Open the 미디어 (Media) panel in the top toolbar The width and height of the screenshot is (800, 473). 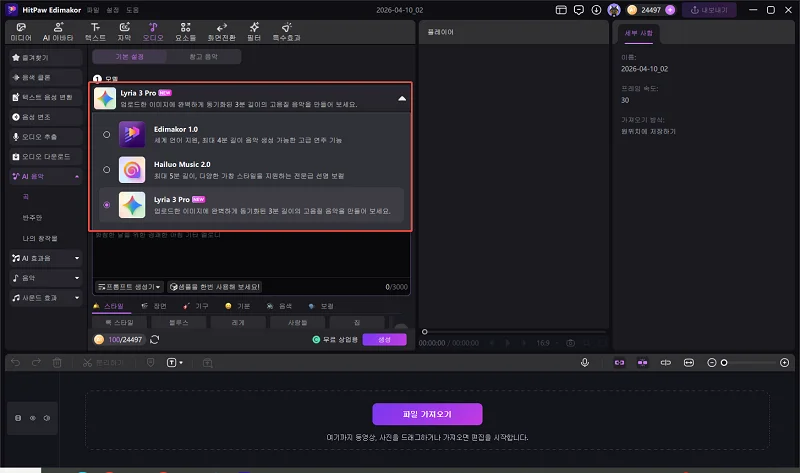[x=21, y=32]
